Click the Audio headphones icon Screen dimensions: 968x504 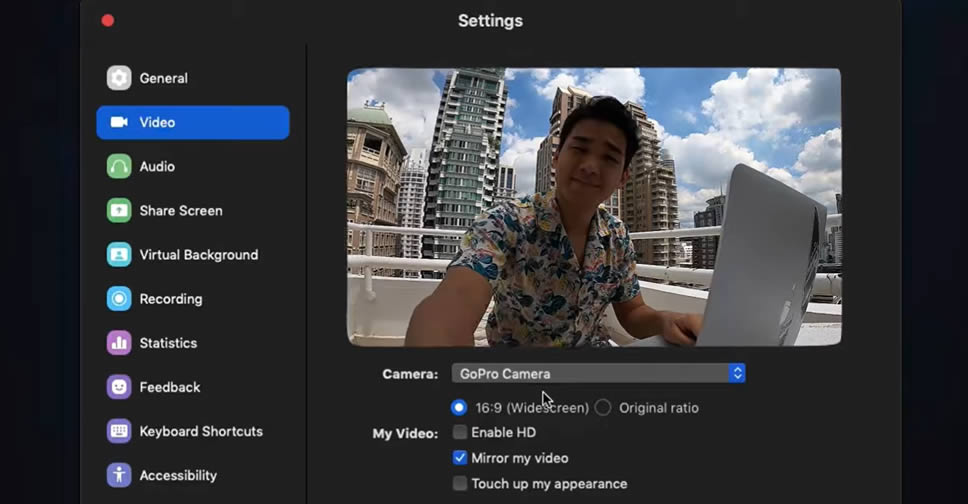point(119,166)
